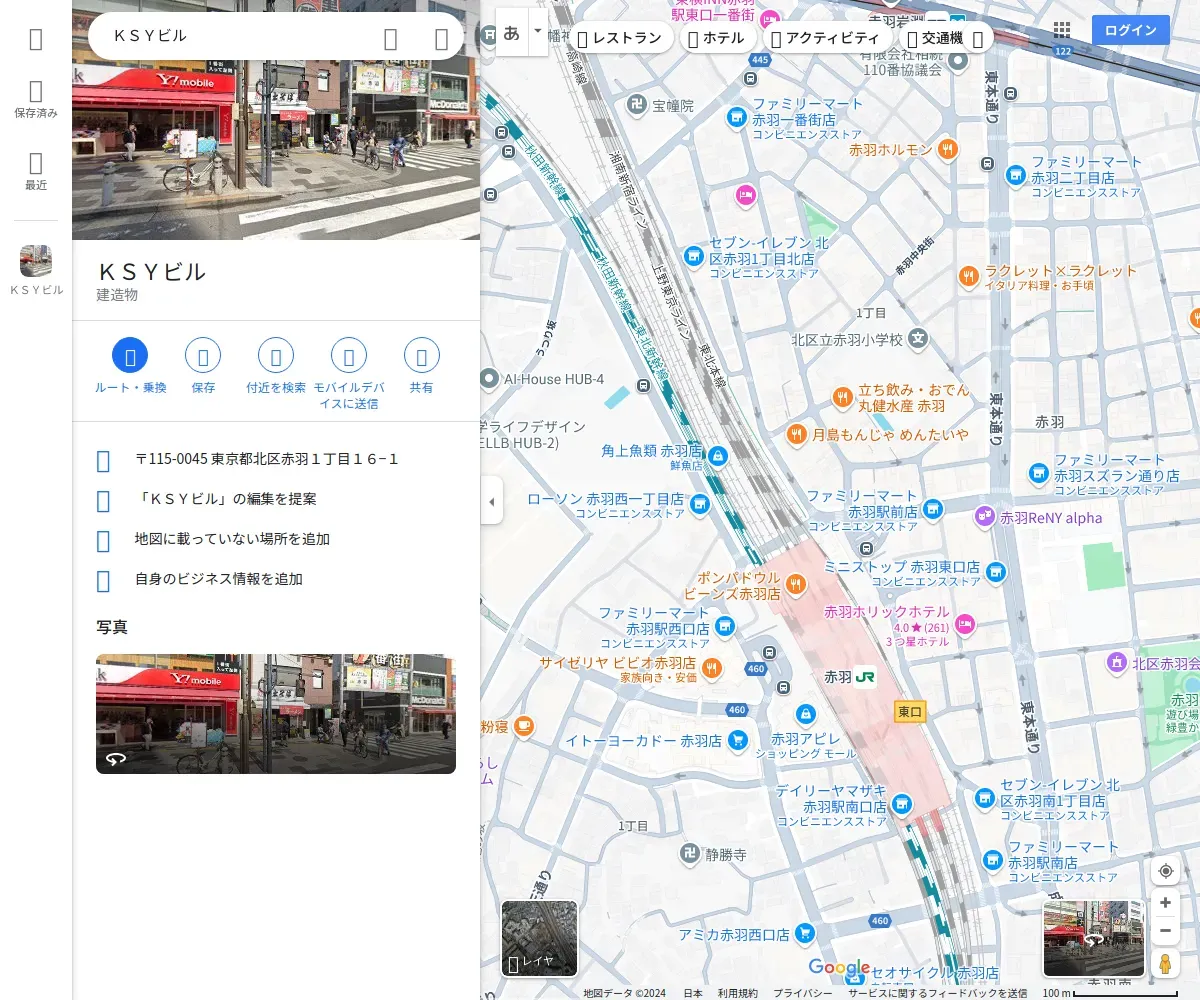
Task: Select セブン-イレブン 北区赤羽1丁目北店 pin
Action: click(x=693, y=257)
